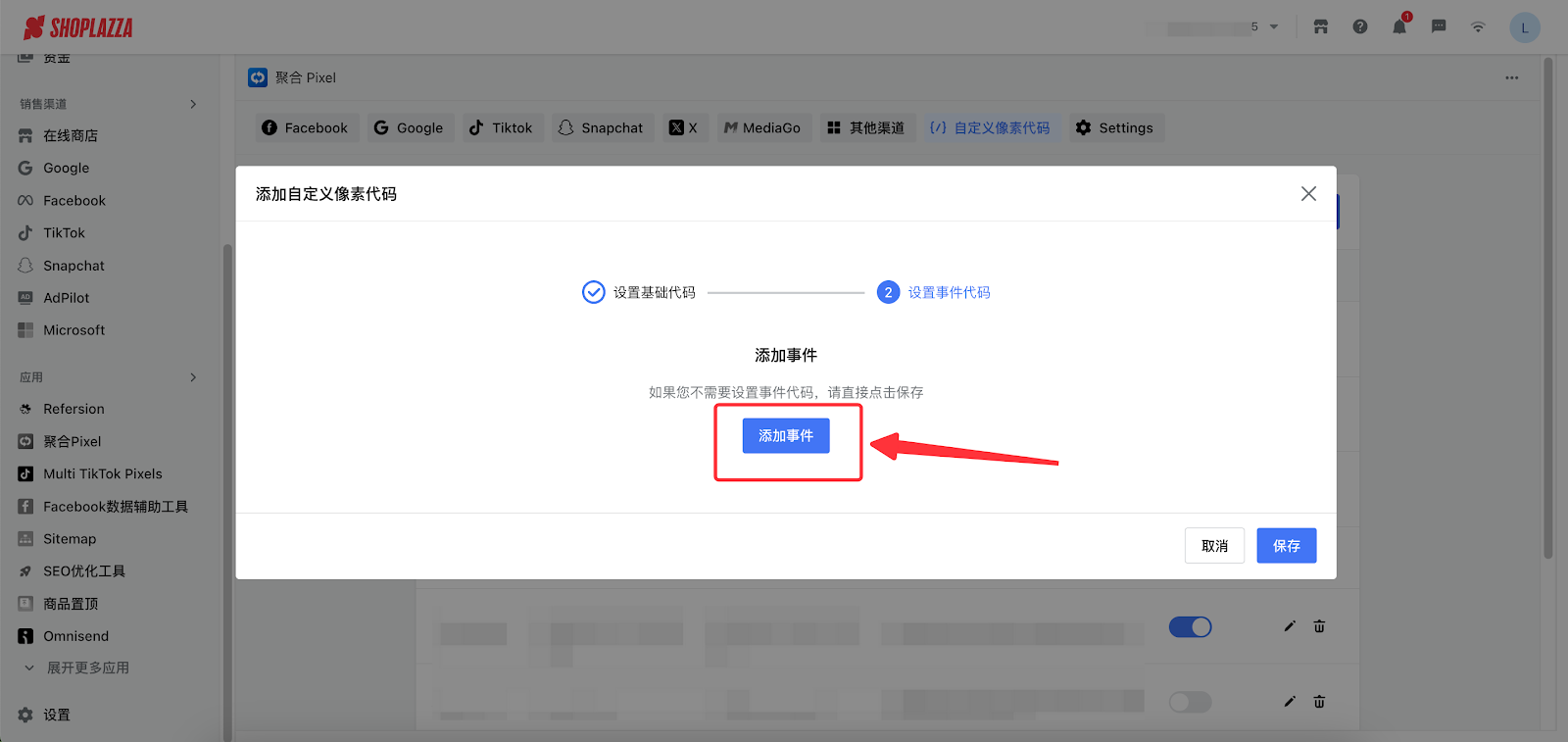Expand the 应用 section chevron
This screenshot has width=1568, height=742.
193,377
